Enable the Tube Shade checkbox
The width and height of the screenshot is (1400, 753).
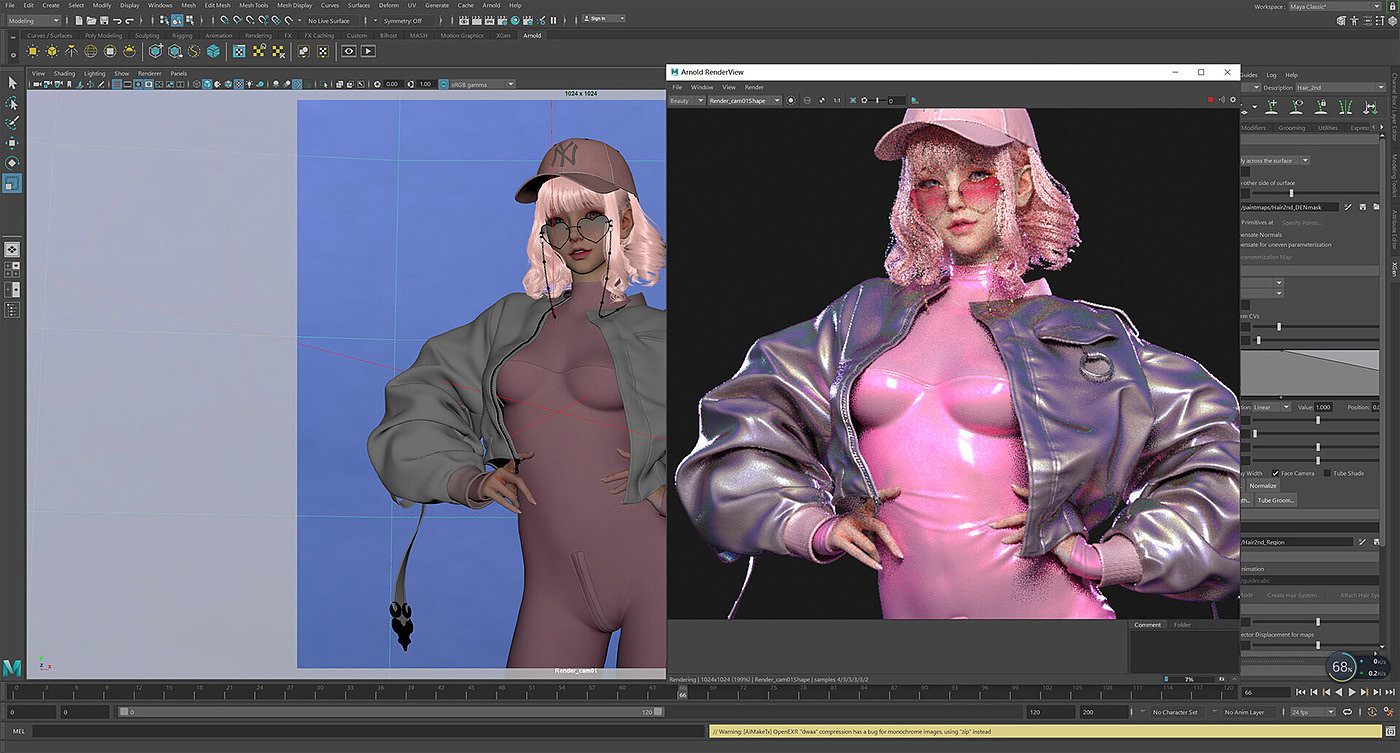pos(1327,473)
